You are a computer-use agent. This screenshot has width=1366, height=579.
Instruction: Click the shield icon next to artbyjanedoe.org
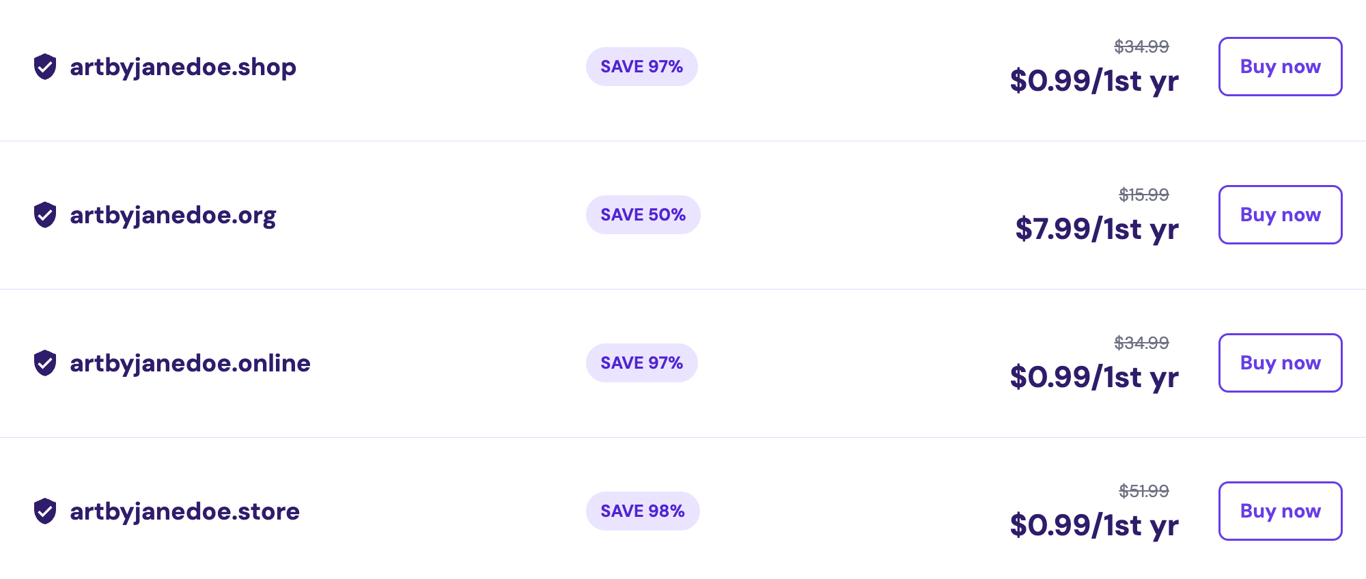(x=44, y=214)
